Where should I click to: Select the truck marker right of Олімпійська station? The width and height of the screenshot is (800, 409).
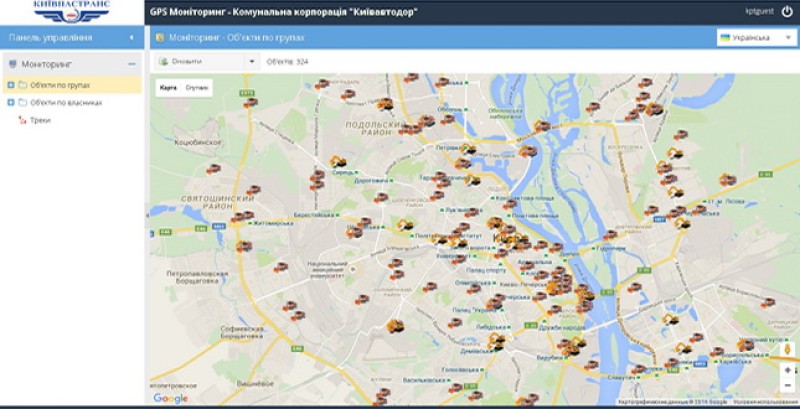(x=473, y=289)
